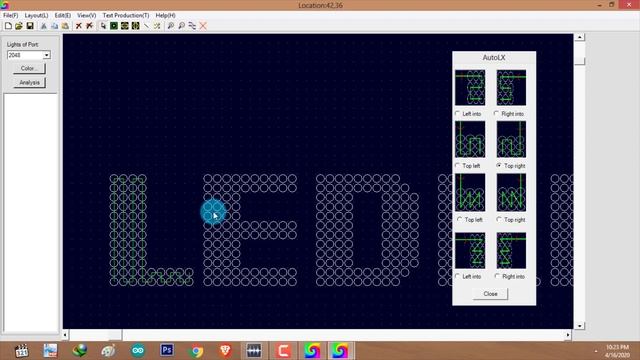Viewport: 640px width, 360px height.
Task: Click square-wave pattern thumbnail above first 'Top left'
Action: (x=470, y=139)
